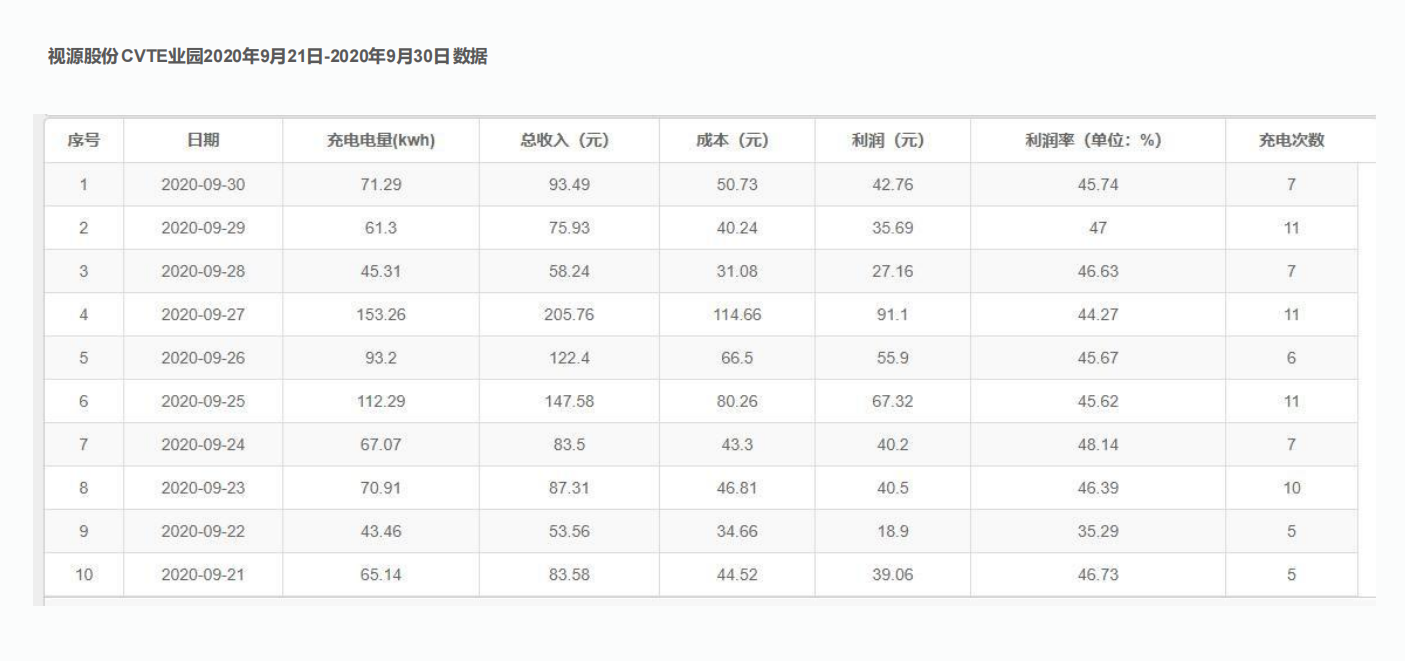The height and width of the screenshot is (661, 1405).
Task: Click the 153.26 charging amount cell
Action: 380,315
